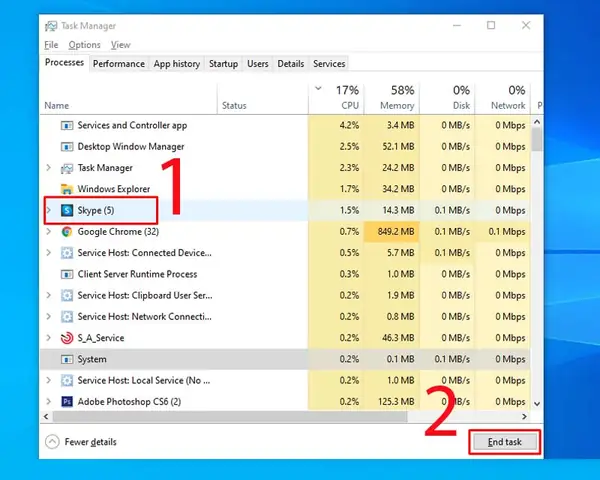The width and height of the screenshot is (600, 480).
Task: Expand the Skype (5) process group
Action: tap(49, 210)
